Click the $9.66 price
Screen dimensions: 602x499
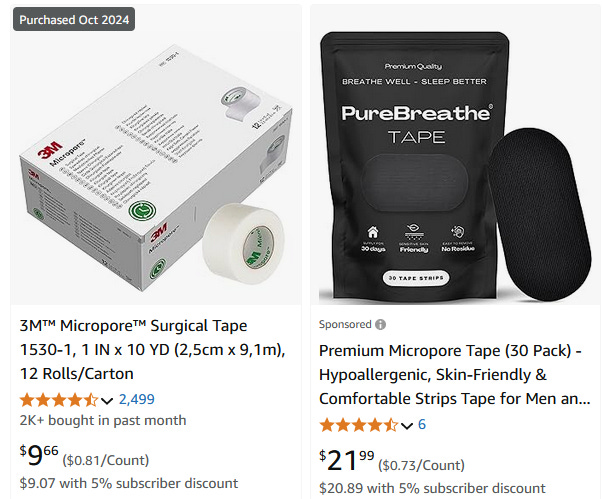tap(39, 455)
